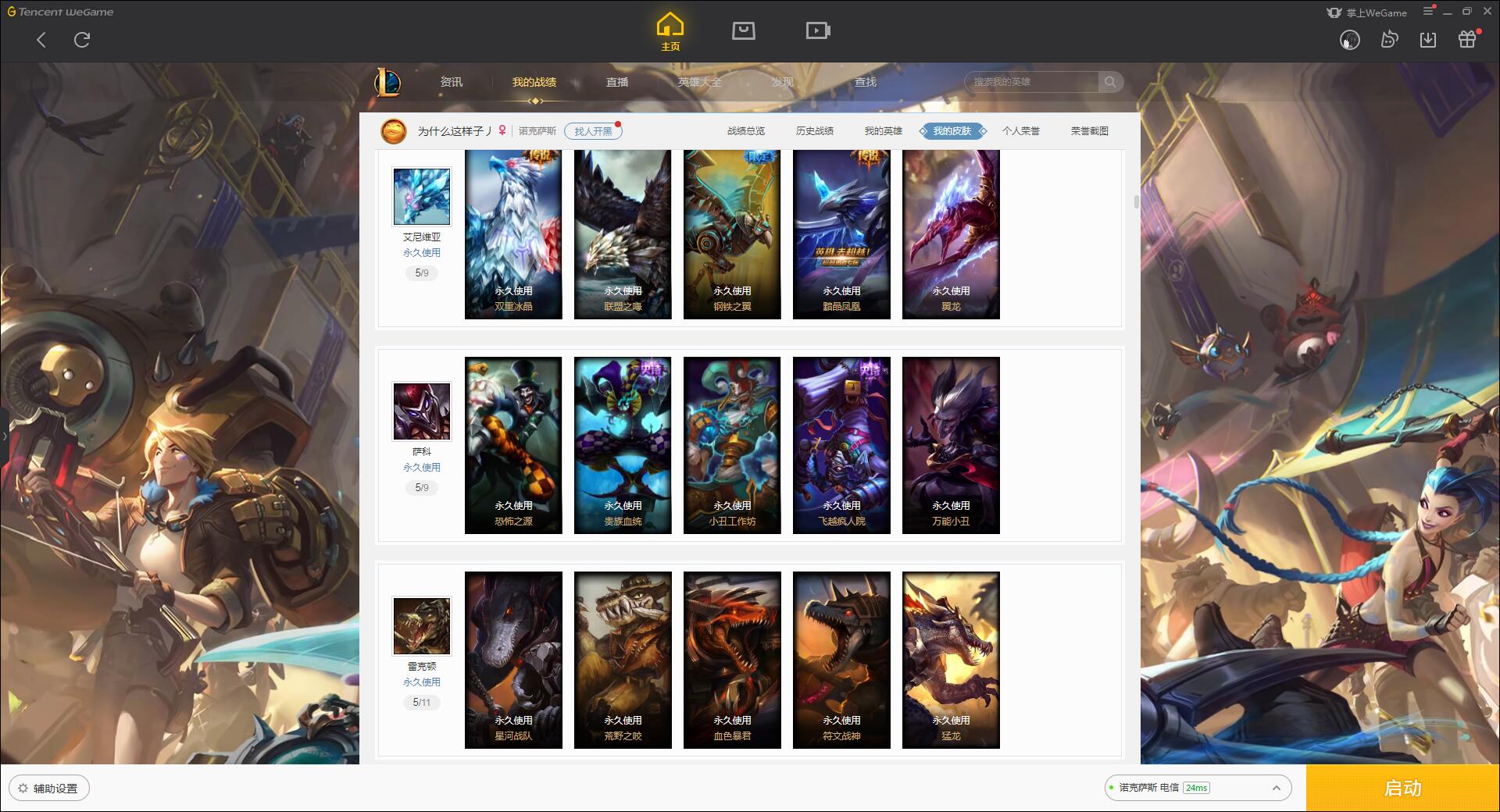Switch to the 我的战绩 tab
This screenshot has width=1500, height=812.
click(534, 82)
